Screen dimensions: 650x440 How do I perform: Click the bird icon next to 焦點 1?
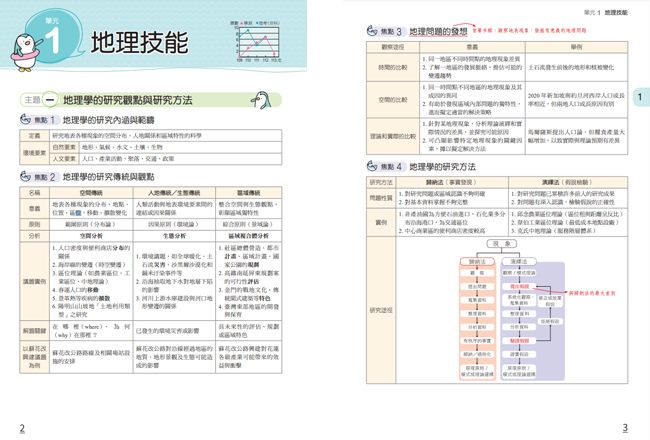[26, 119]
